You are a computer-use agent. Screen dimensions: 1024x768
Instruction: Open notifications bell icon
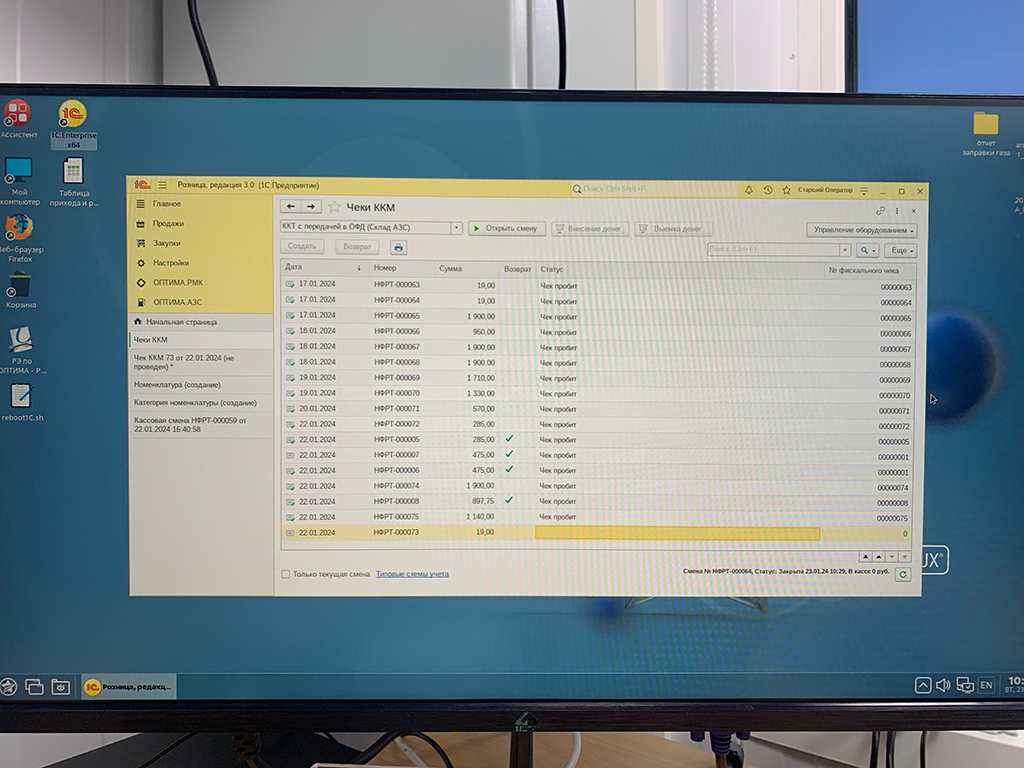[x=748, y=190]
